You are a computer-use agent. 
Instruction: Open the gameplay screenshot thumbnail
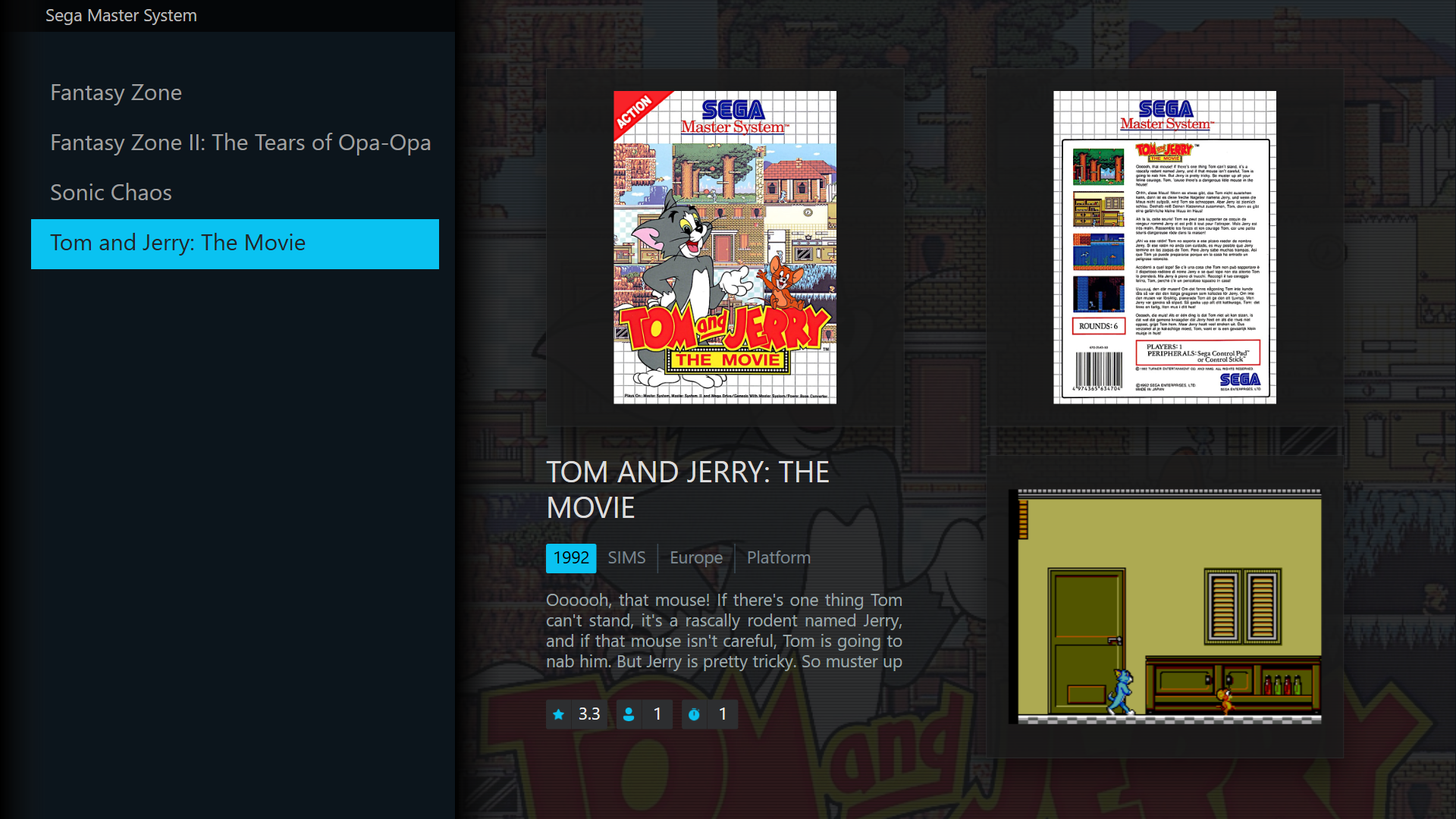pyautogui.click(x=1165, y=607)
